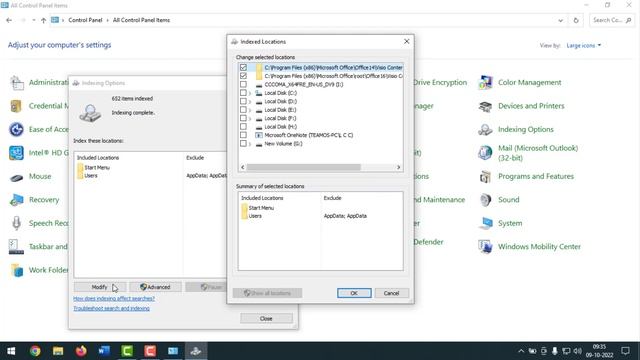
Task: Expand the Local Disk (E:) tree node
Action: tap(250, 110)
